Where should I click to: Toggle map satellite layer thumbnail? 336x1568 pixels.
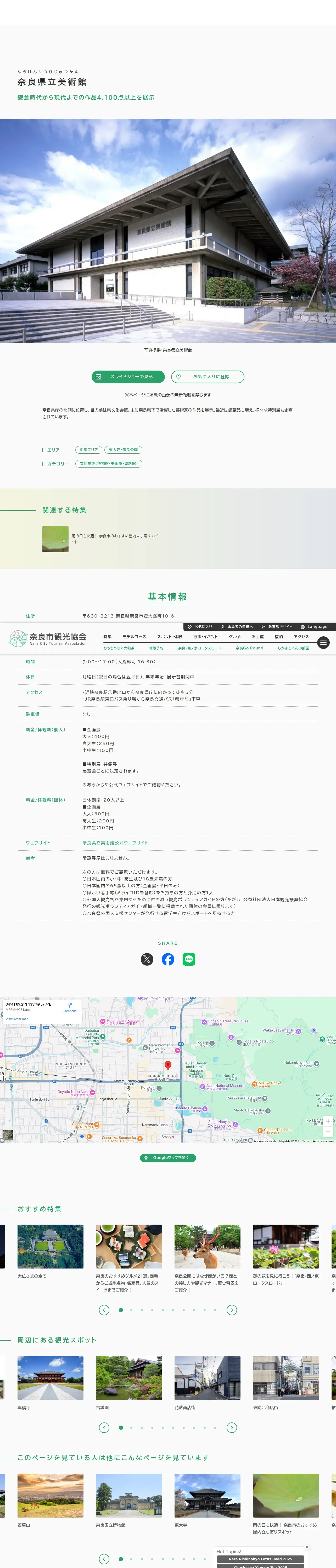click(x=8, y=1135)
